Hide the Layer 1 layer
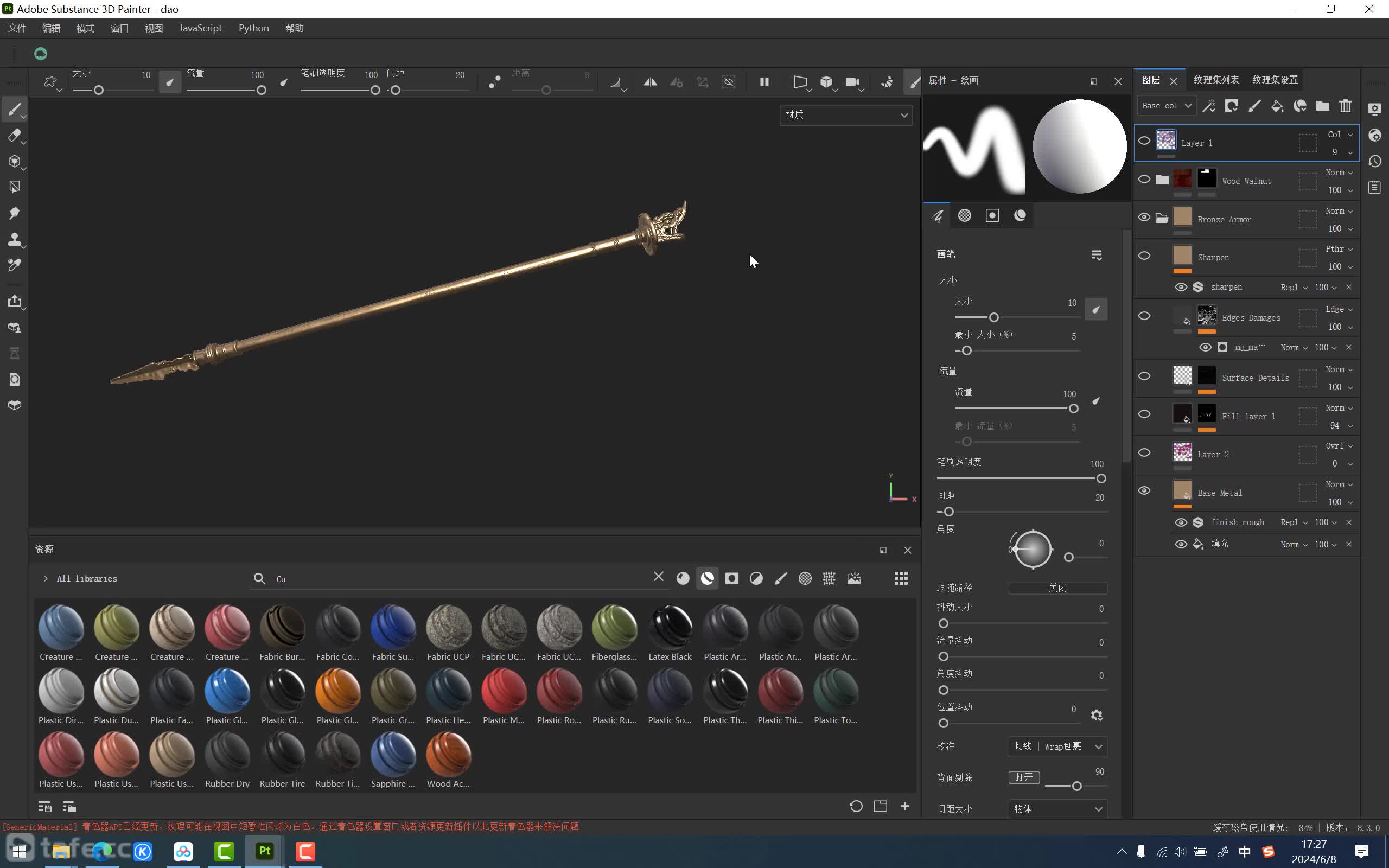 [x=1144, y=141]
